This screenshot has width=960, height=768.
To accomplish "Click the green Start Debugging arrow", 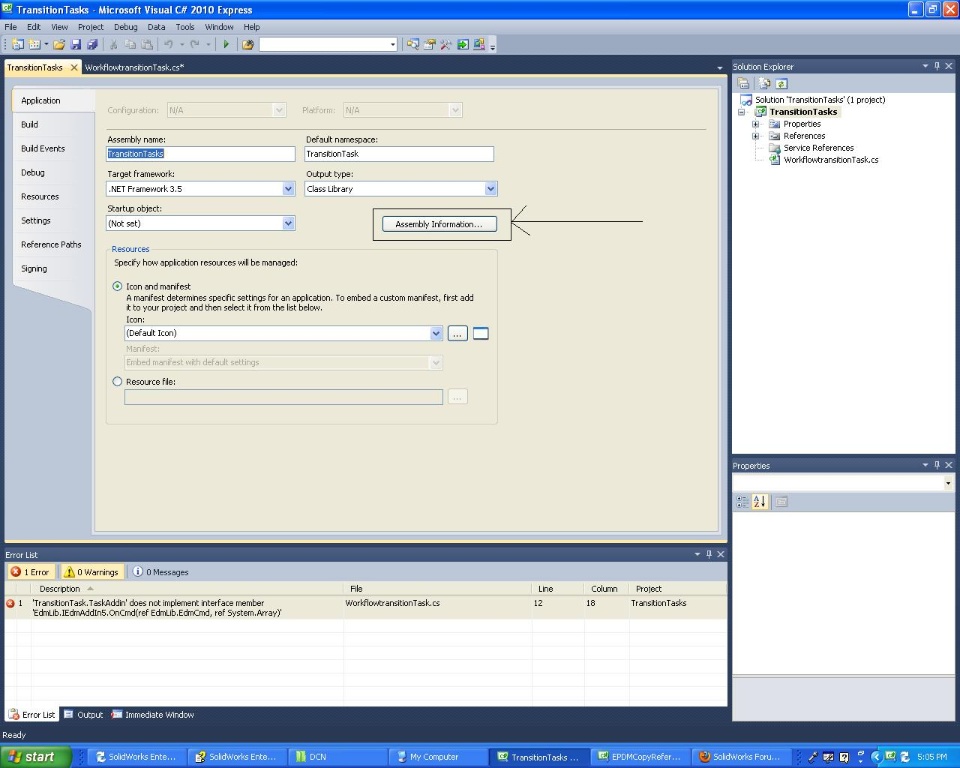I will [226, 44].
